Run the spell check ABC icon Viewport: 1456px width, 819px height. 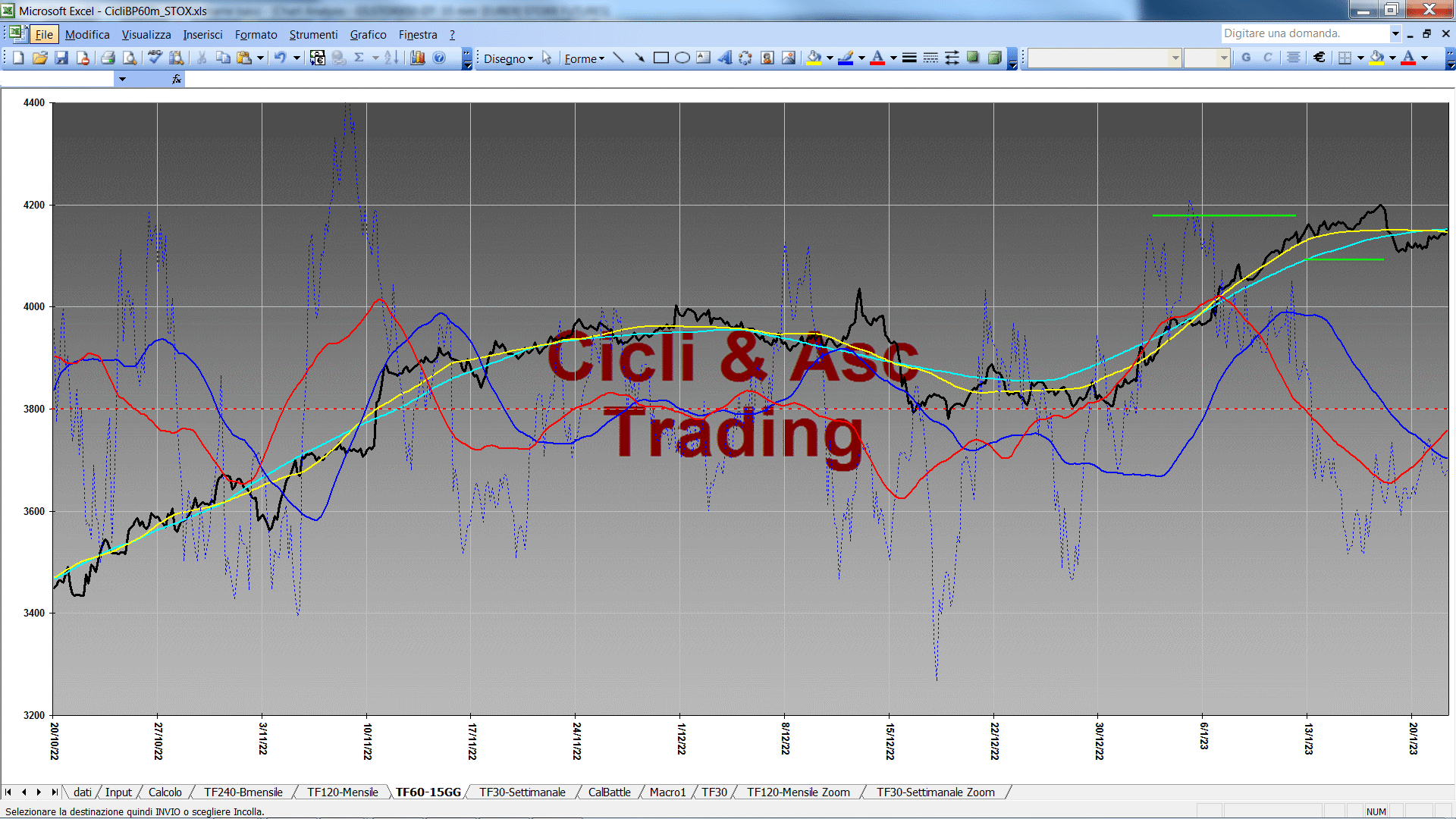155,58
